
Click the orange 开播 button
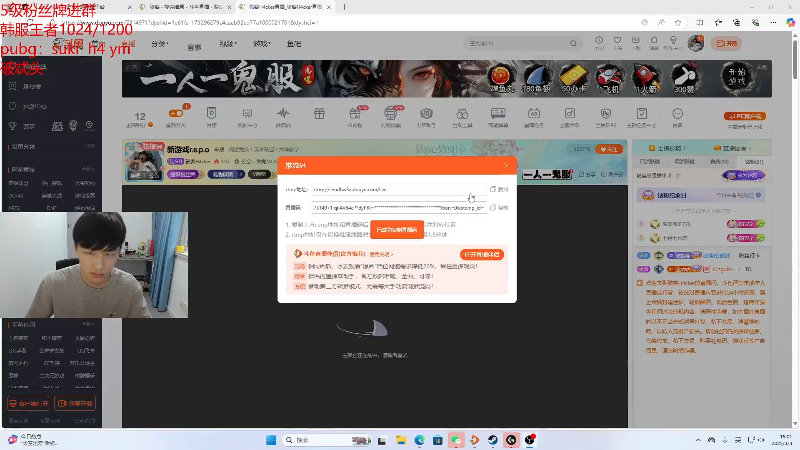(x=727, y=43)
